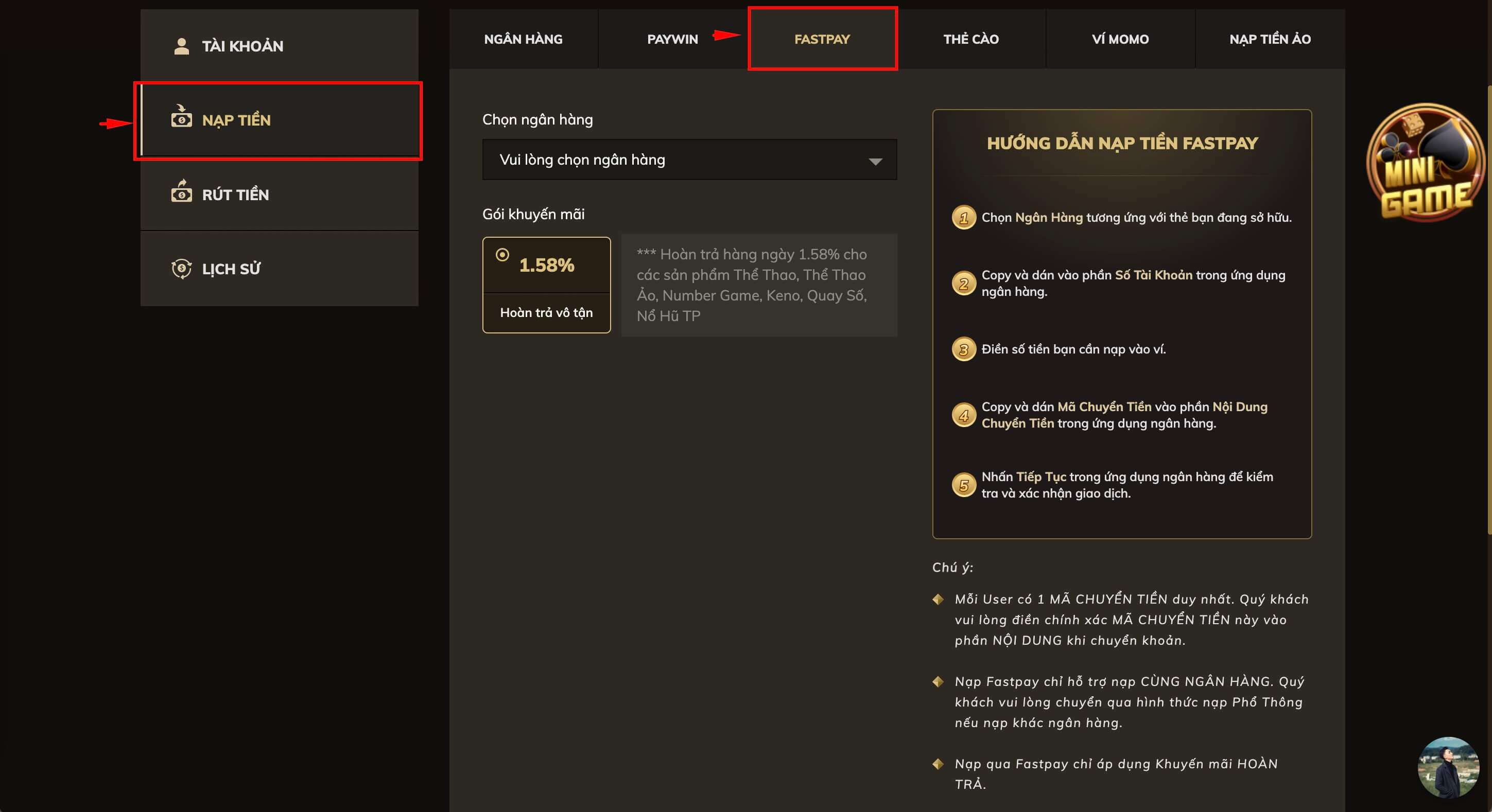Viewport: 1492px width, 812px height.
Task: Open the Nạp Tiền sidebar menu
Action: (x=279, y=120)
